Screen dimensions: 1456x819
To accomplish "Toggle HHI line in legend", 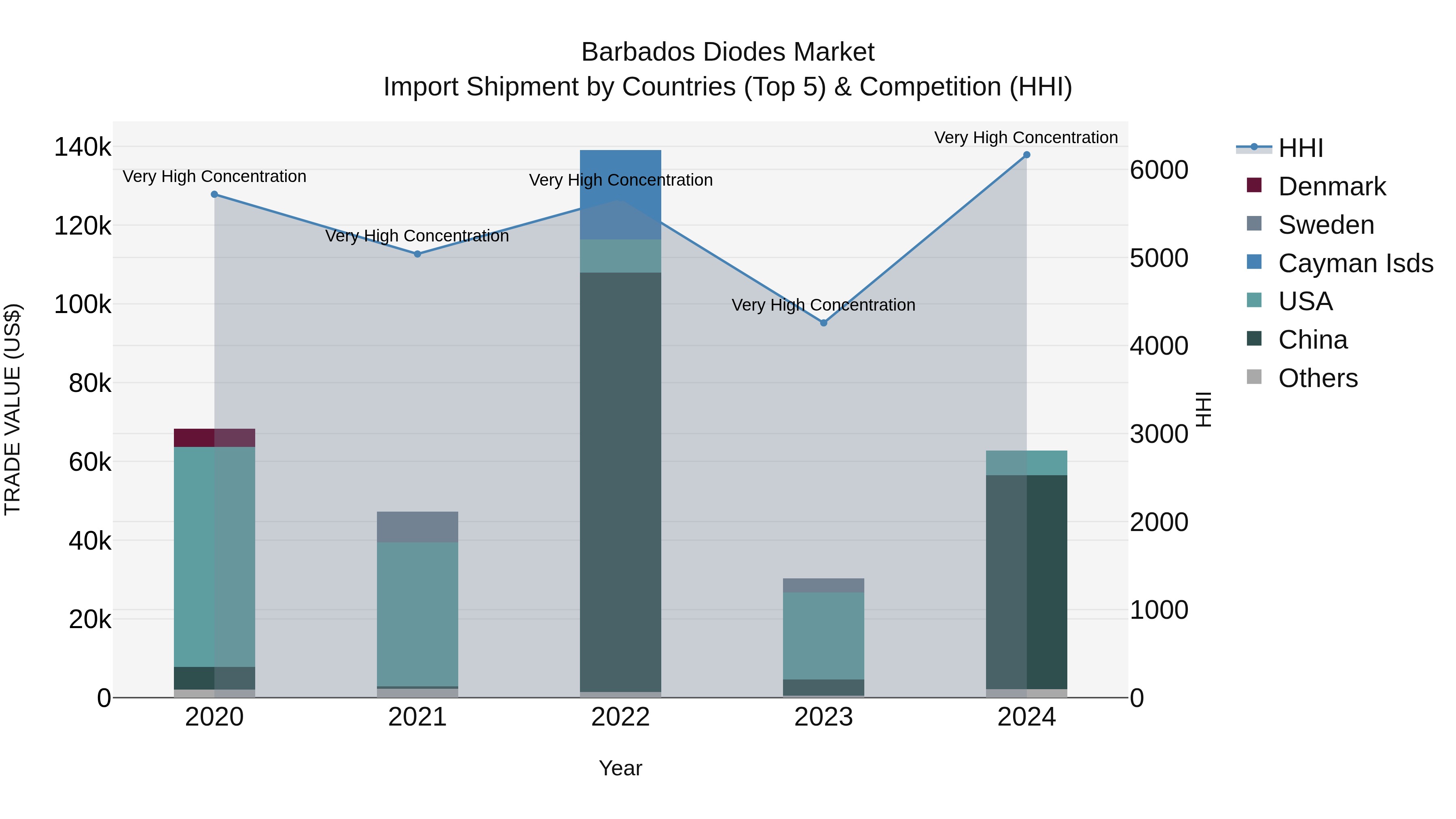I will (x=1280, y=148).
